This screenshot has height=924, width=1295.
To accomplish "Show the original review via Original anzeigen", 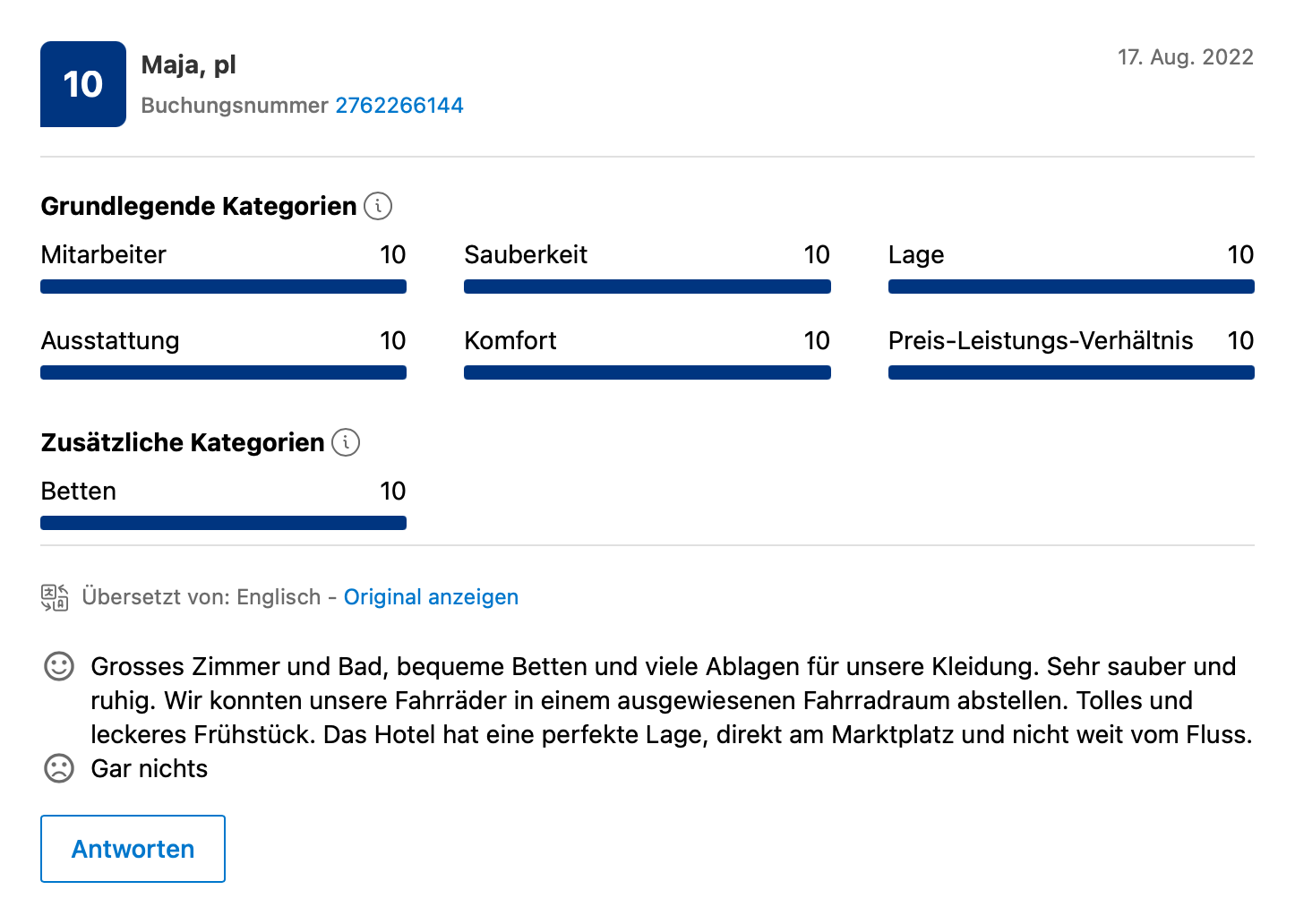I will pyautogui.click(x=431, y=597).
